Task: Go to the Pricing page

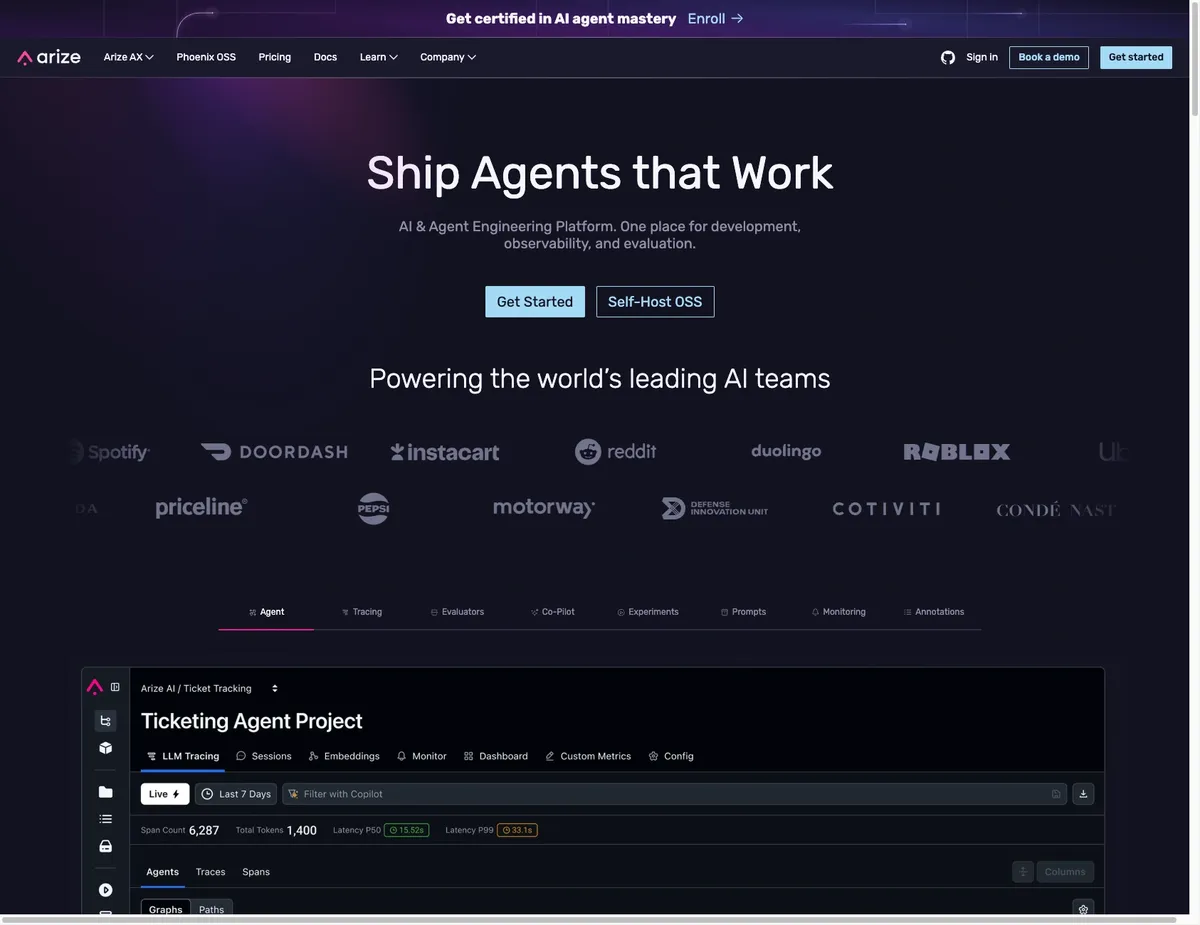Action: pyautogui.click(x=275, y=57)
